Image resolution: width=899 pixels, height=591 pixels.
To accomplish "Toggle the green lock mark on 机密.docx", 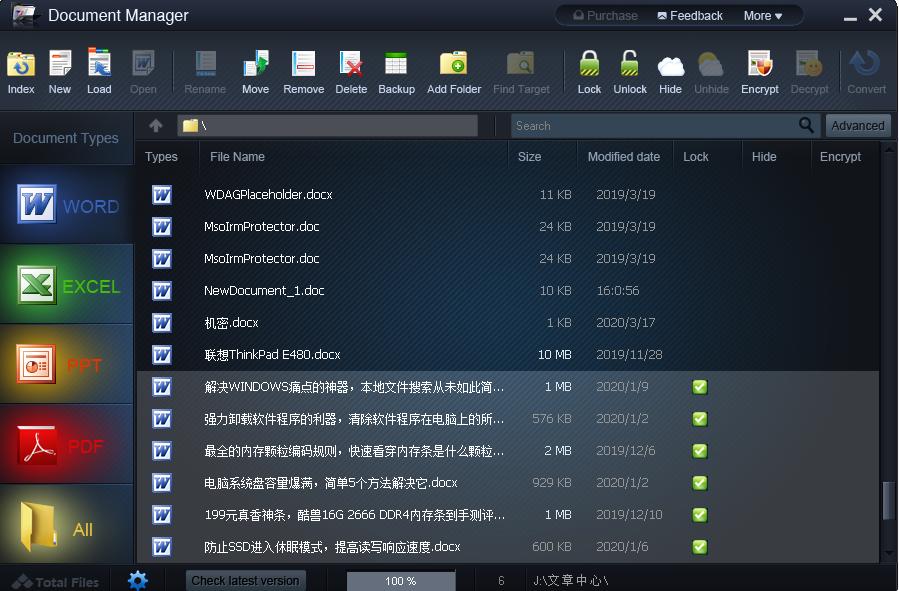I will tap(699, 323).
